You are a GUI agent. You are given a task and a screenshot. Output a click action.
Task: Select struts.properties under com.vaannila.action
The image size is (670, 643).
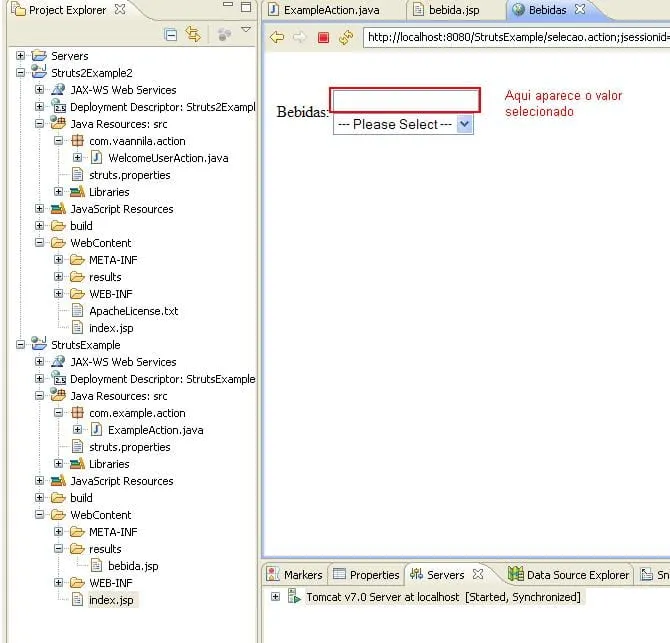[x=129, y=175]
